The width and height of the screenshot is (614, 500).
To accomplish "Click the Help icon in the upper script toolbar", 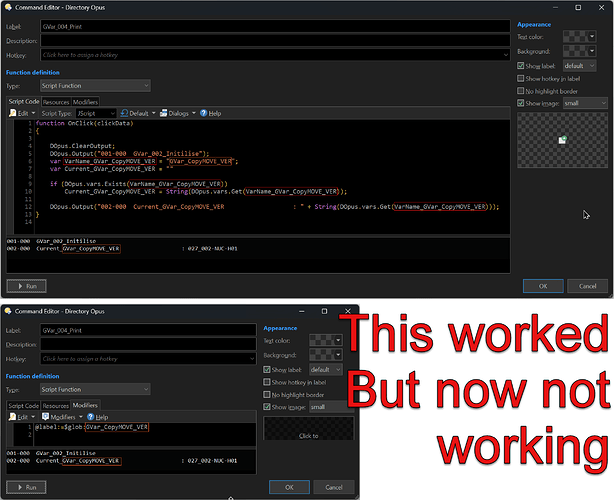I will pos(211,113).
